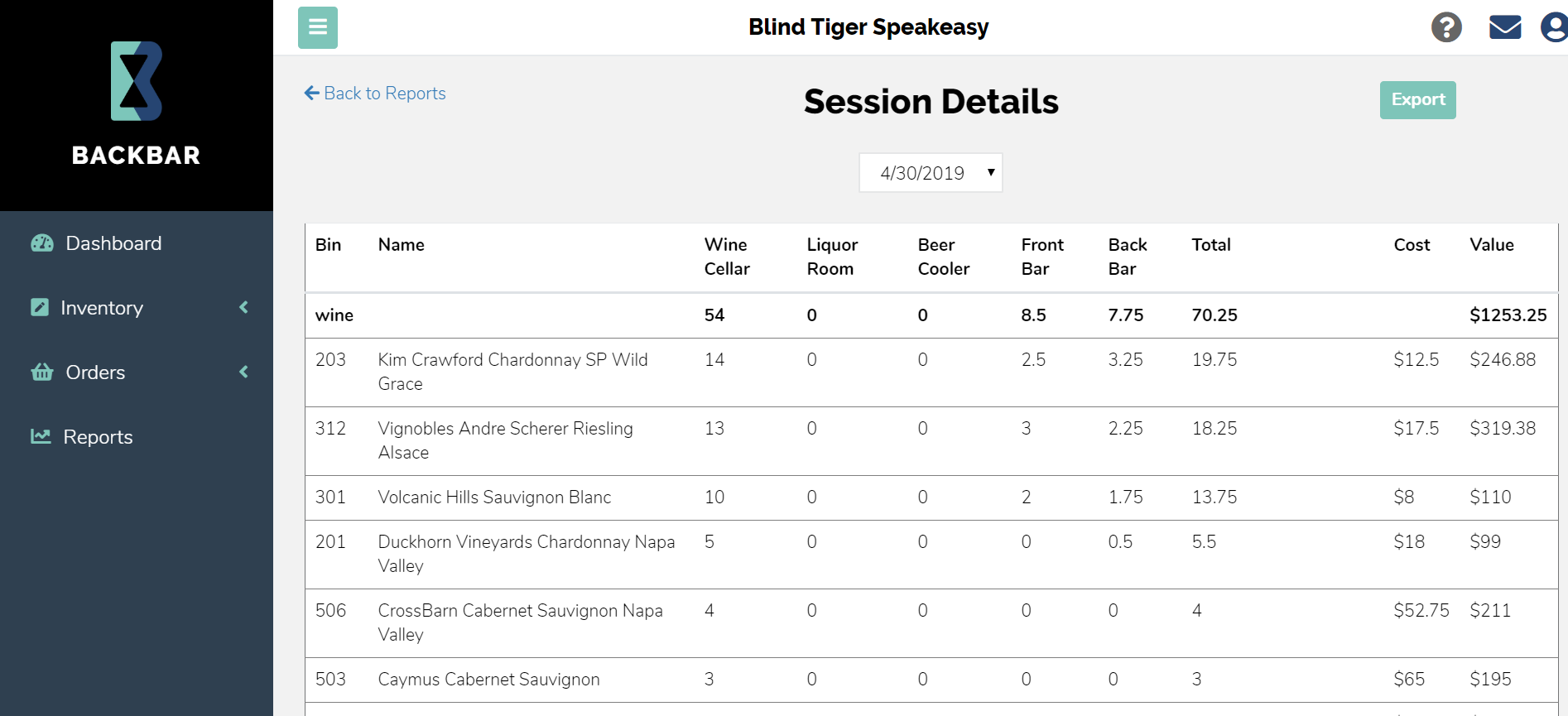Click the Session Details page title
Viewport: 1568px width, 716px height.
(931, 101)
